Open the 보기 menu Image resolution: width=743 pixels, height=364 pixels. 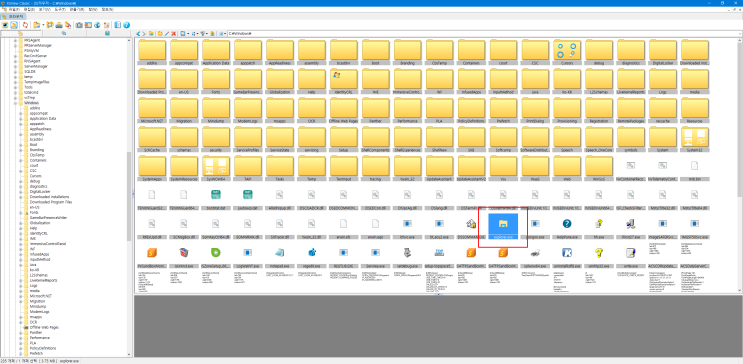click(45, 9)
